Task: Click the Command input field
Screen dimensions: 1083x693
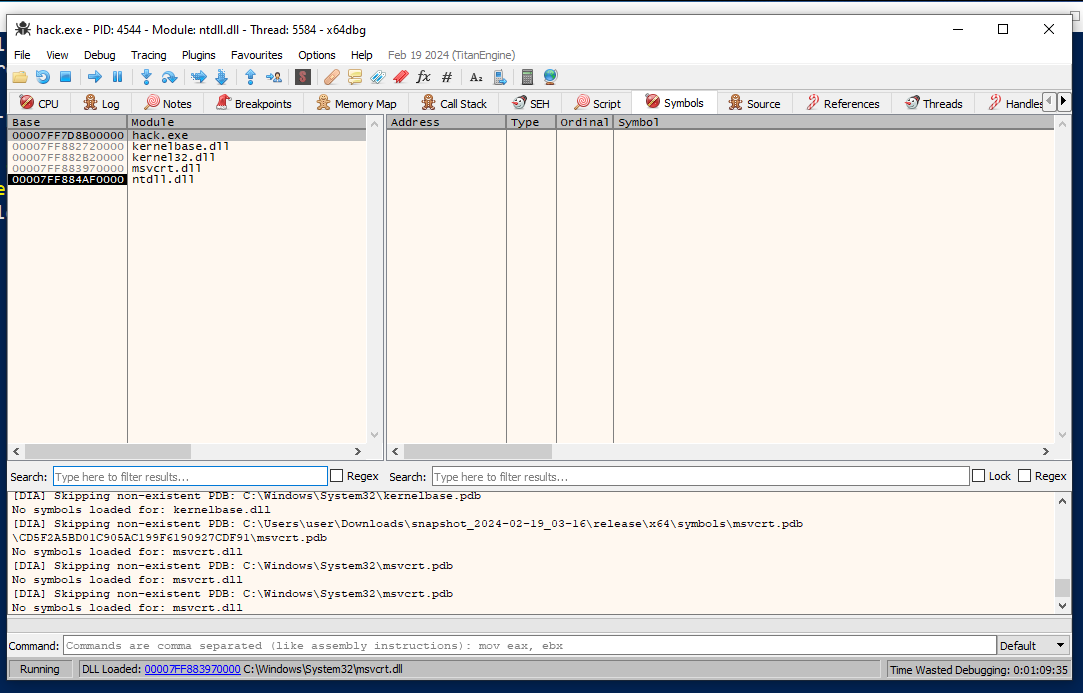Action: (530, 645)
